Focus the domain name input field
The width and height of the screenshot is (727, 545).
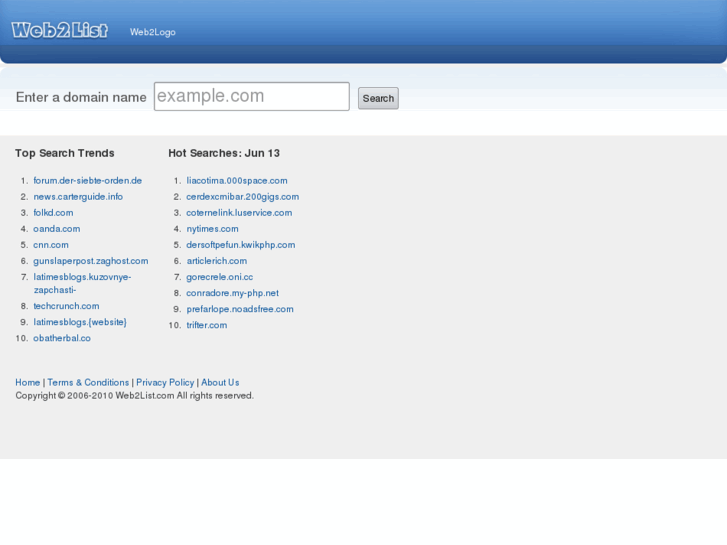pyautogui.click(x=252, y=96)
